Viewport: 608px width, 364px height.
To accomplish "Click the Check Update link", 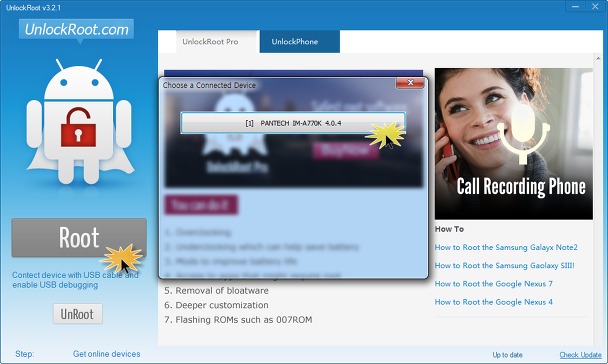I will click(x=580, y=355).
